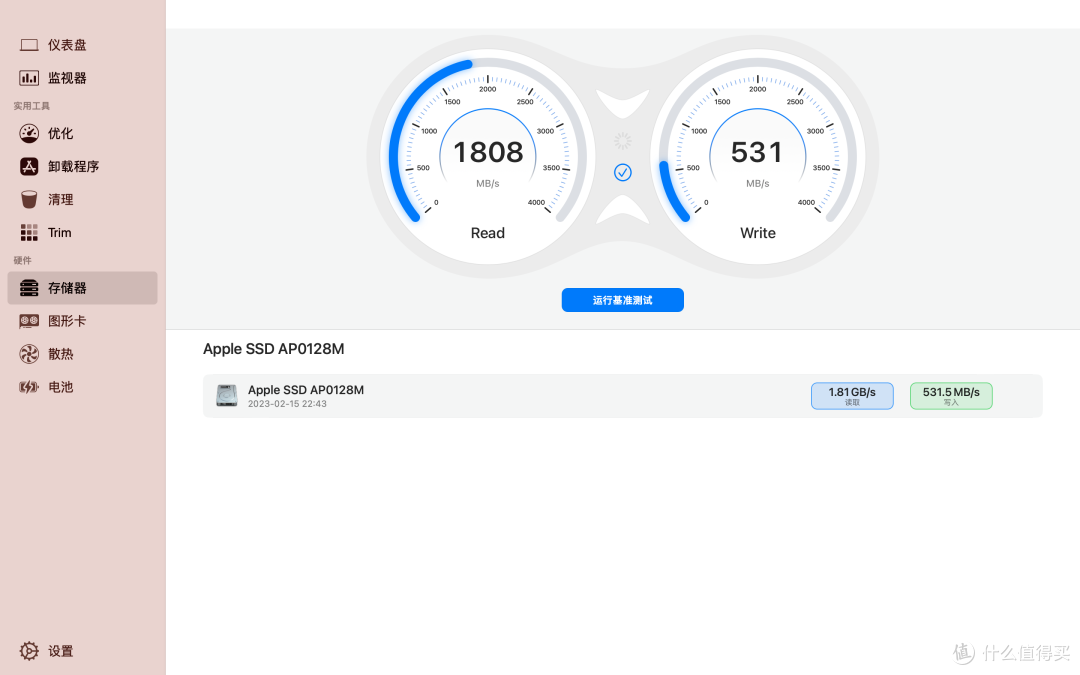Open the 图形卡 GPU icon
This screenshot has height=675, width=1080.
(x=29, y=320)
